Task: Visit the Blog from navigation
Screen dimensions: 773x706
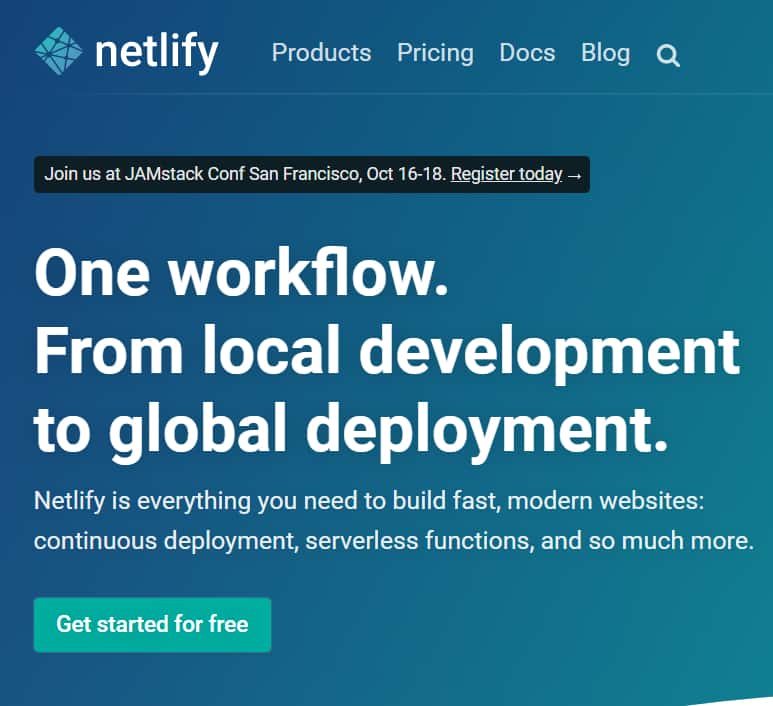Action: point(605,53)
